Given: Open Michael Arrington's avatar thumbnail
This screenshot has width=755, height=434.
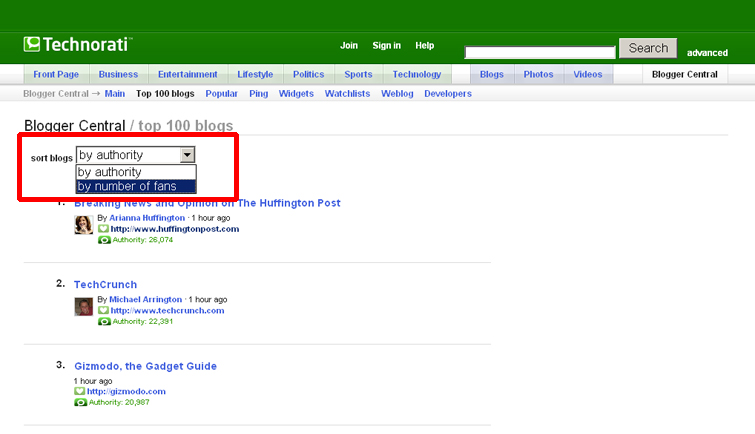Looking at the screenshot, I should 83,306.
